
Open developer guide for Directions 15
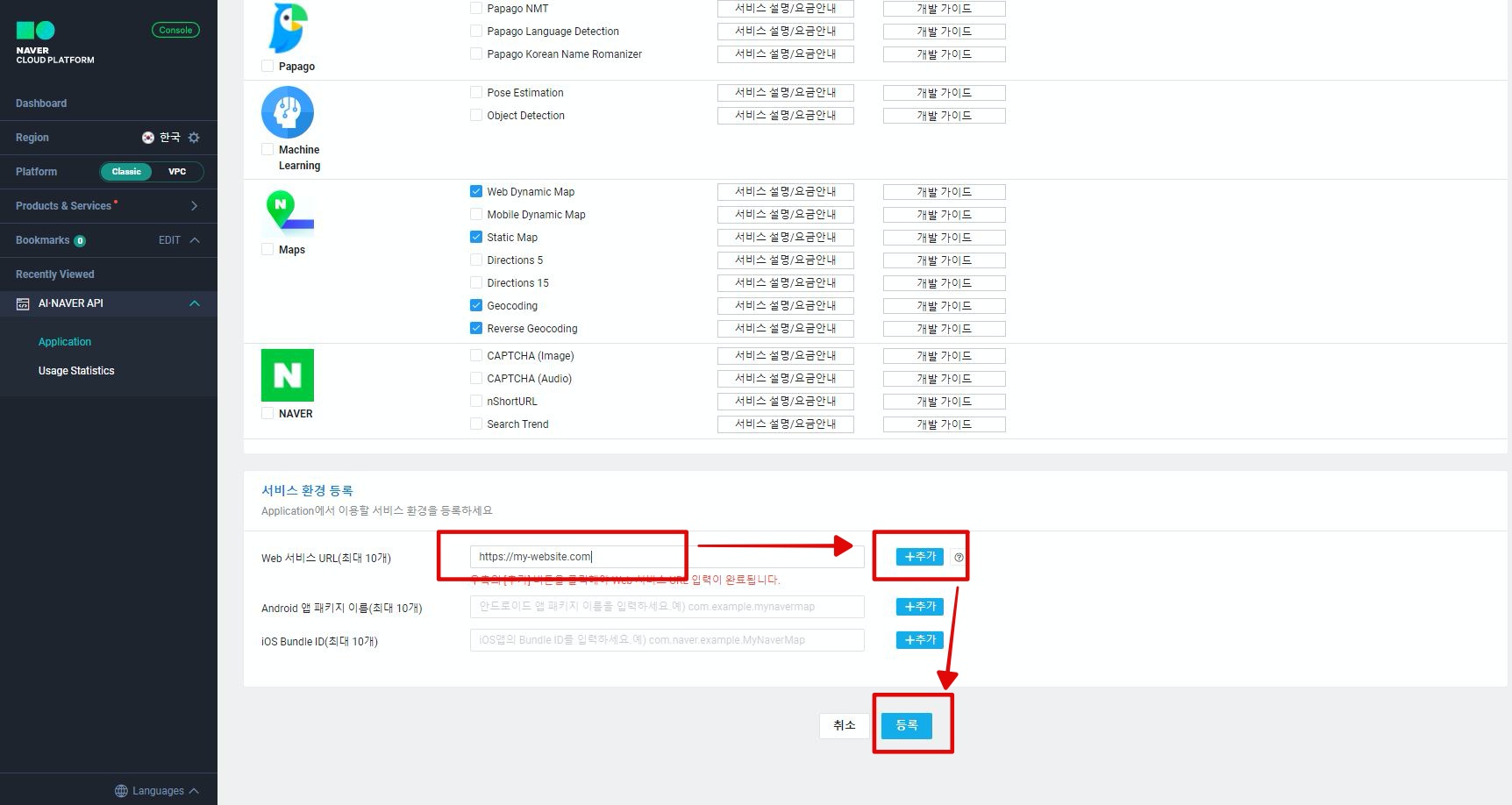pyautogui.click(x=944, y=282)
